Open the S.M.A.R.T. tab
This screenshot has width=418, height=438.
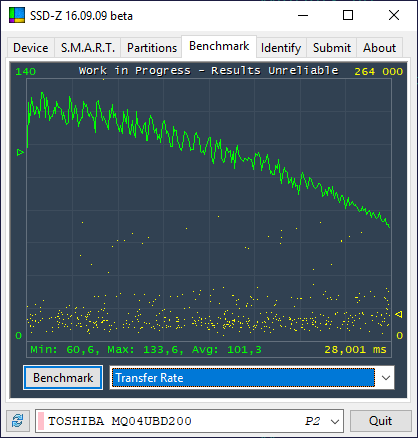[x=88, y=48]
